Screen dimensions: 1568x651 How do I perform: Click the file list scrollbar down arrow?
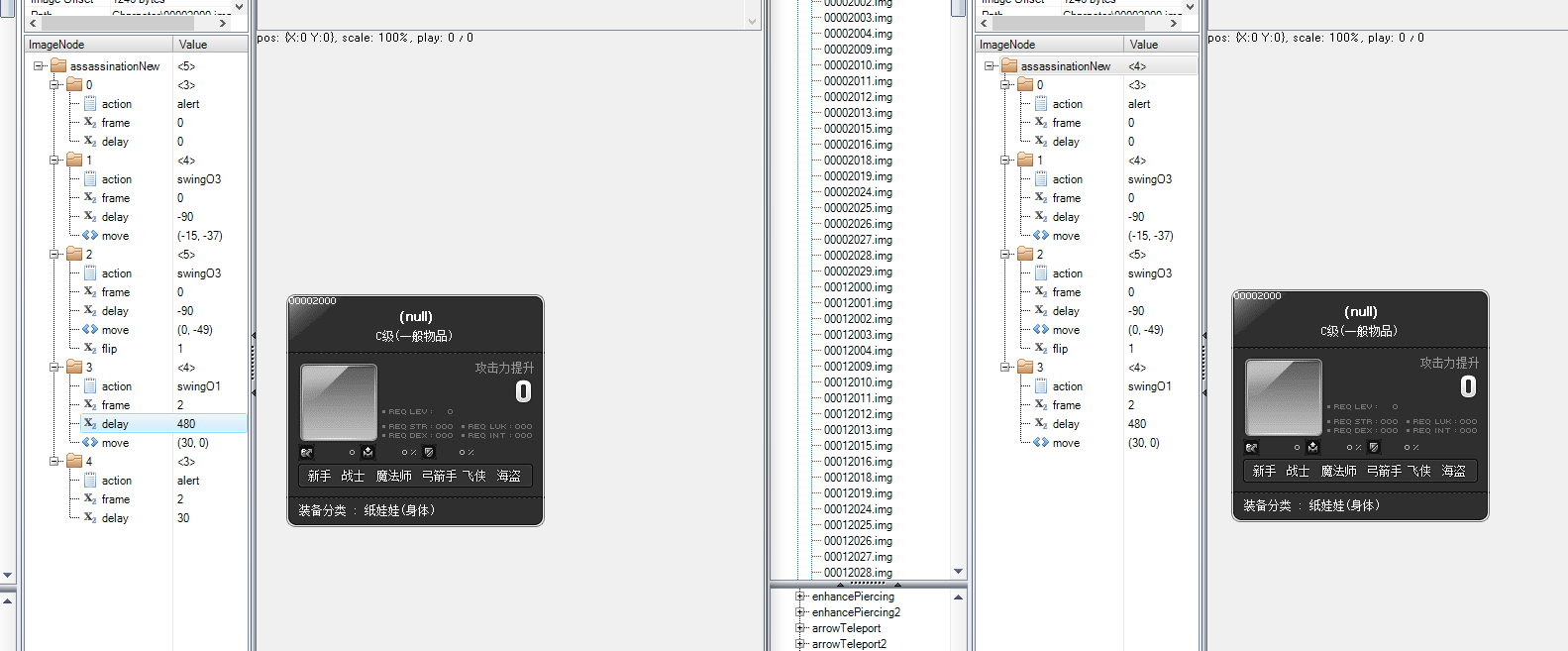click(958, 572)
